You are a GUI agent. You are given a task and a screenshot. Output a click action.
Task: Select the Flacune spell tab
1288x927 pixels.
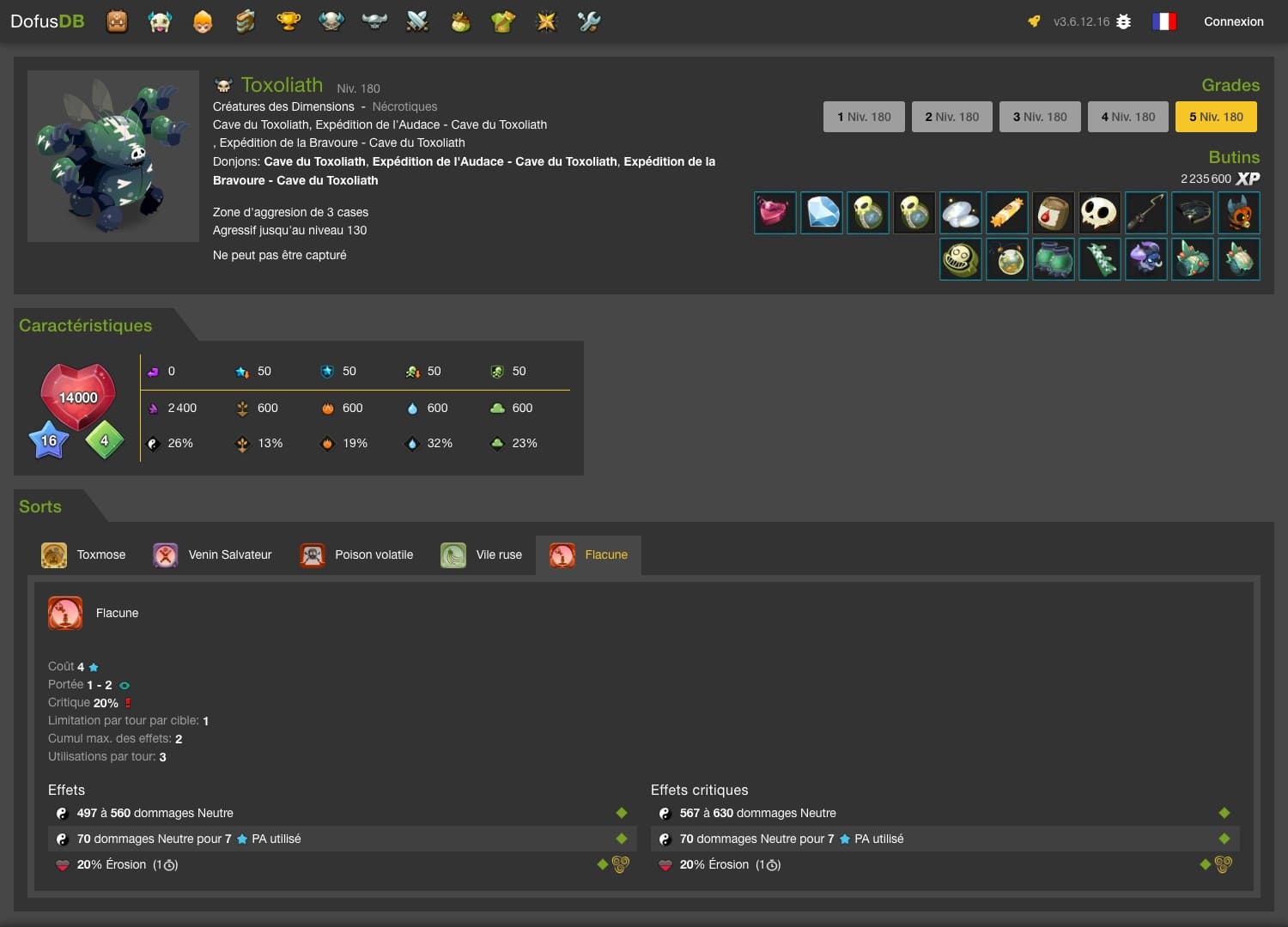[x=589, y=555]
